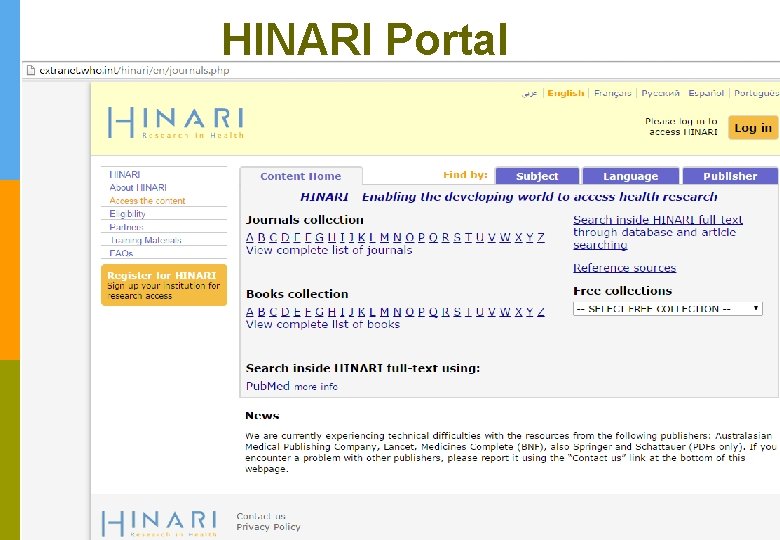
Task: Open Training Materials in sidebar
Action: 146,240
